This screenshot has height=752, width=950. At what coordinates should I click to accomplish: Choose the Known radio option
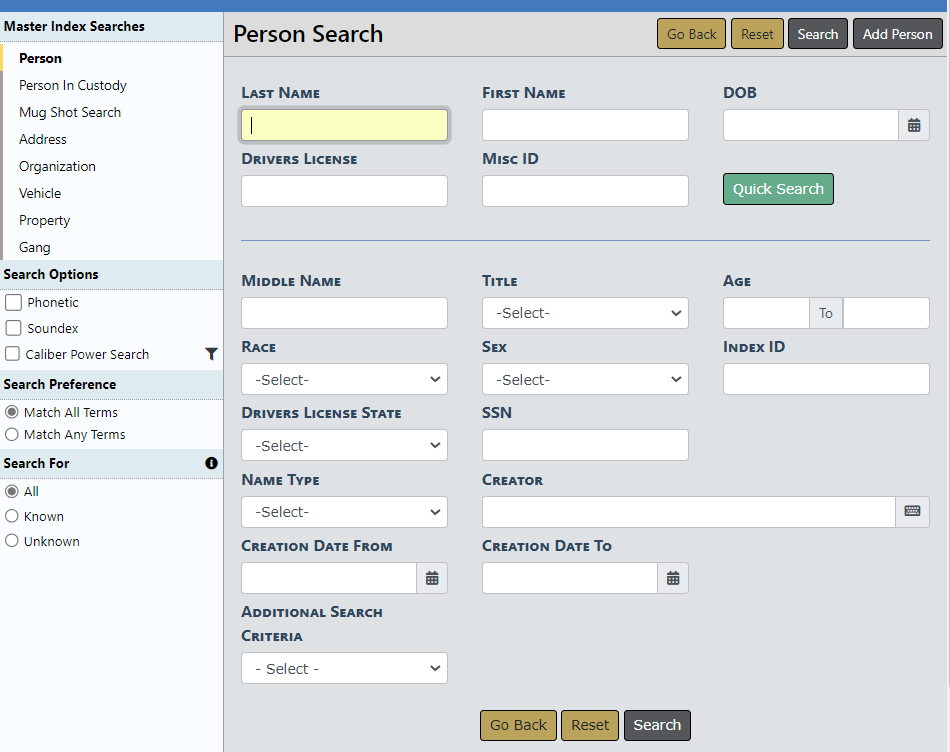[x=12, y=516]
